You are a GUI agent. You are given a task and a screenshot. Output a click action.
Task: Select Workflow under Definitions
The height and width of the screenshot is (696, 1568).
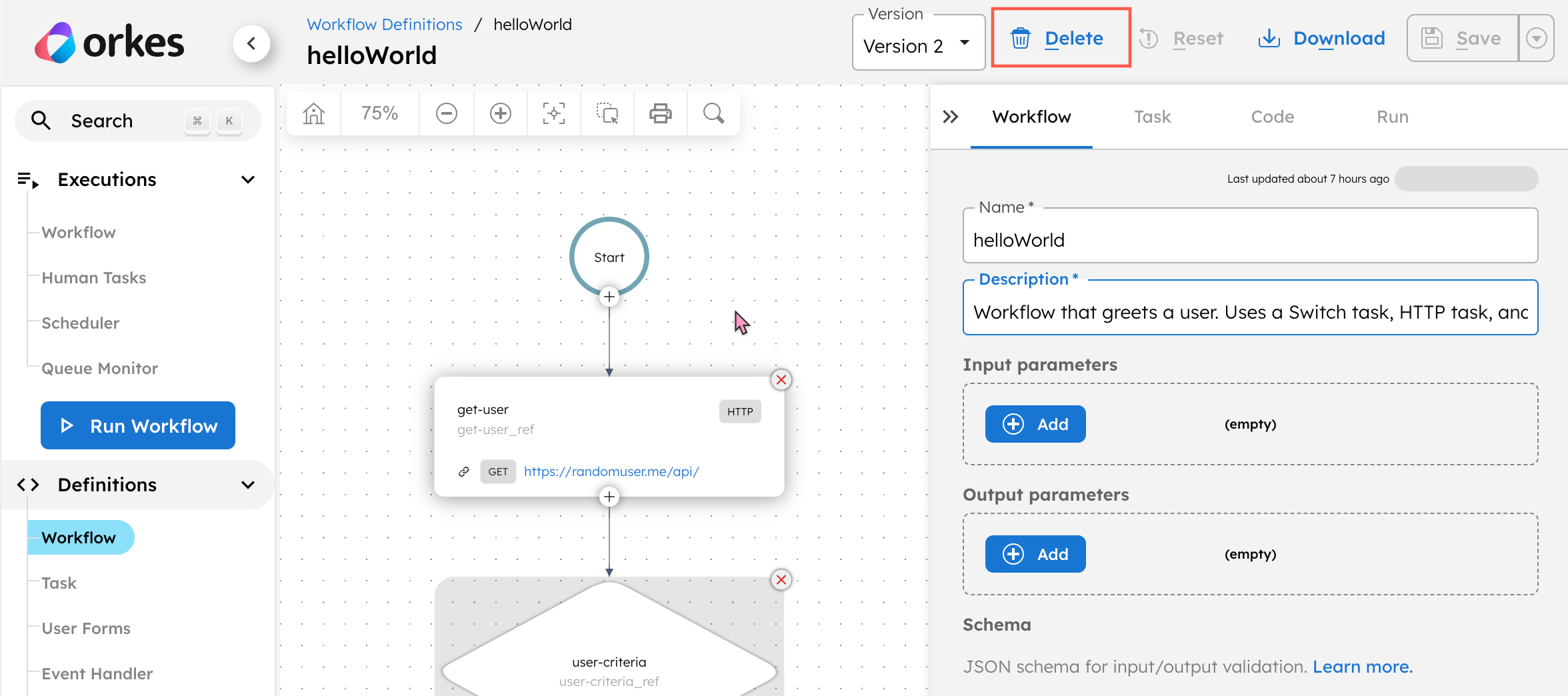tap(81, 537)
